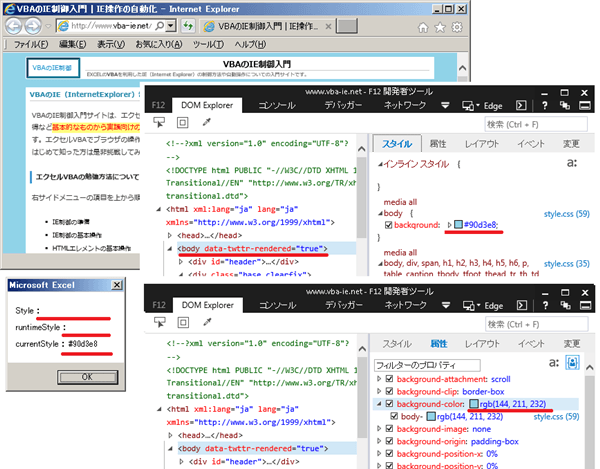
Task: Expand the background-image property row
Action: click(379, 428)
